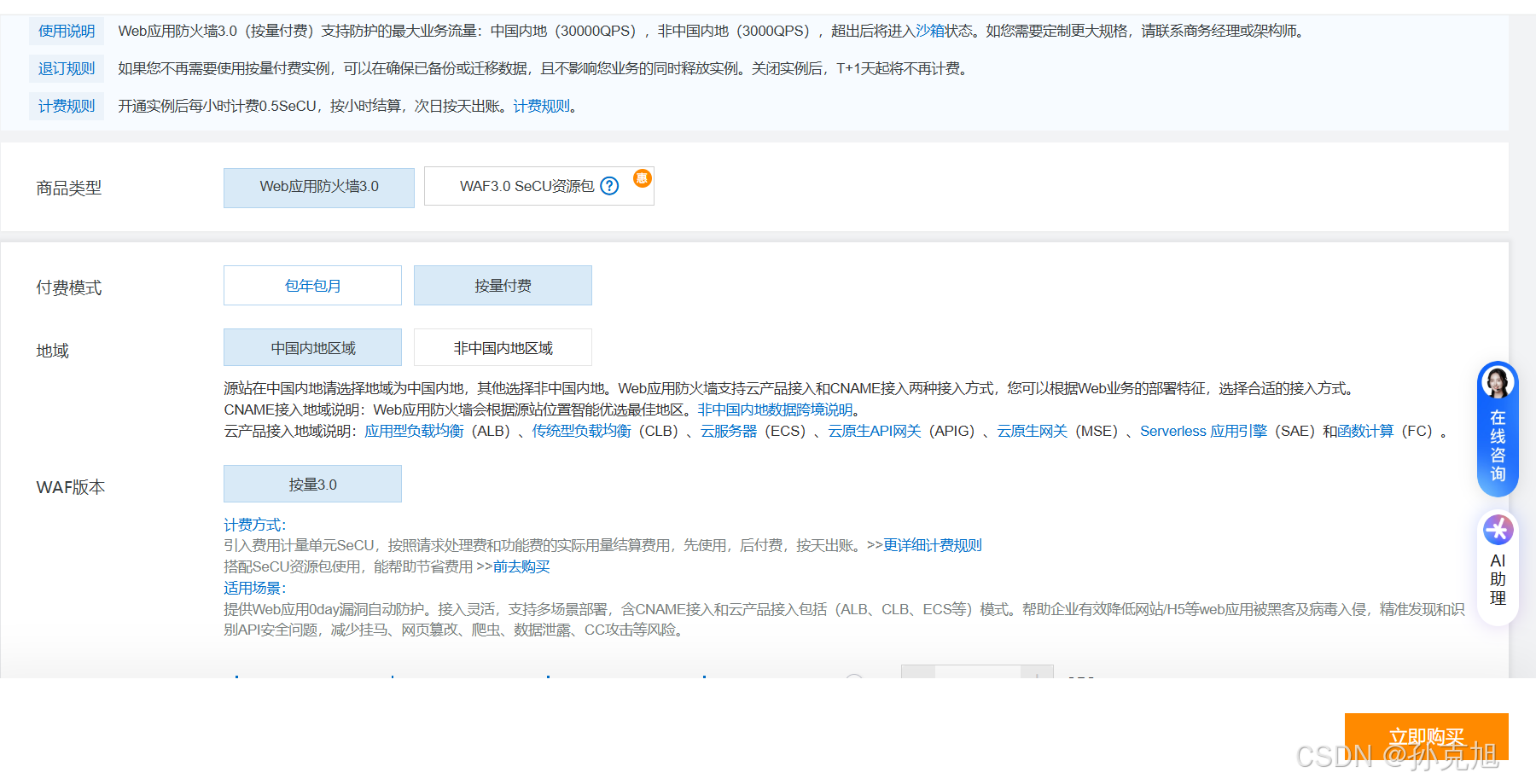Click the 退订规则 label tag
The height and width of the screenshot is (784, 1536).
tap(67, 68)
